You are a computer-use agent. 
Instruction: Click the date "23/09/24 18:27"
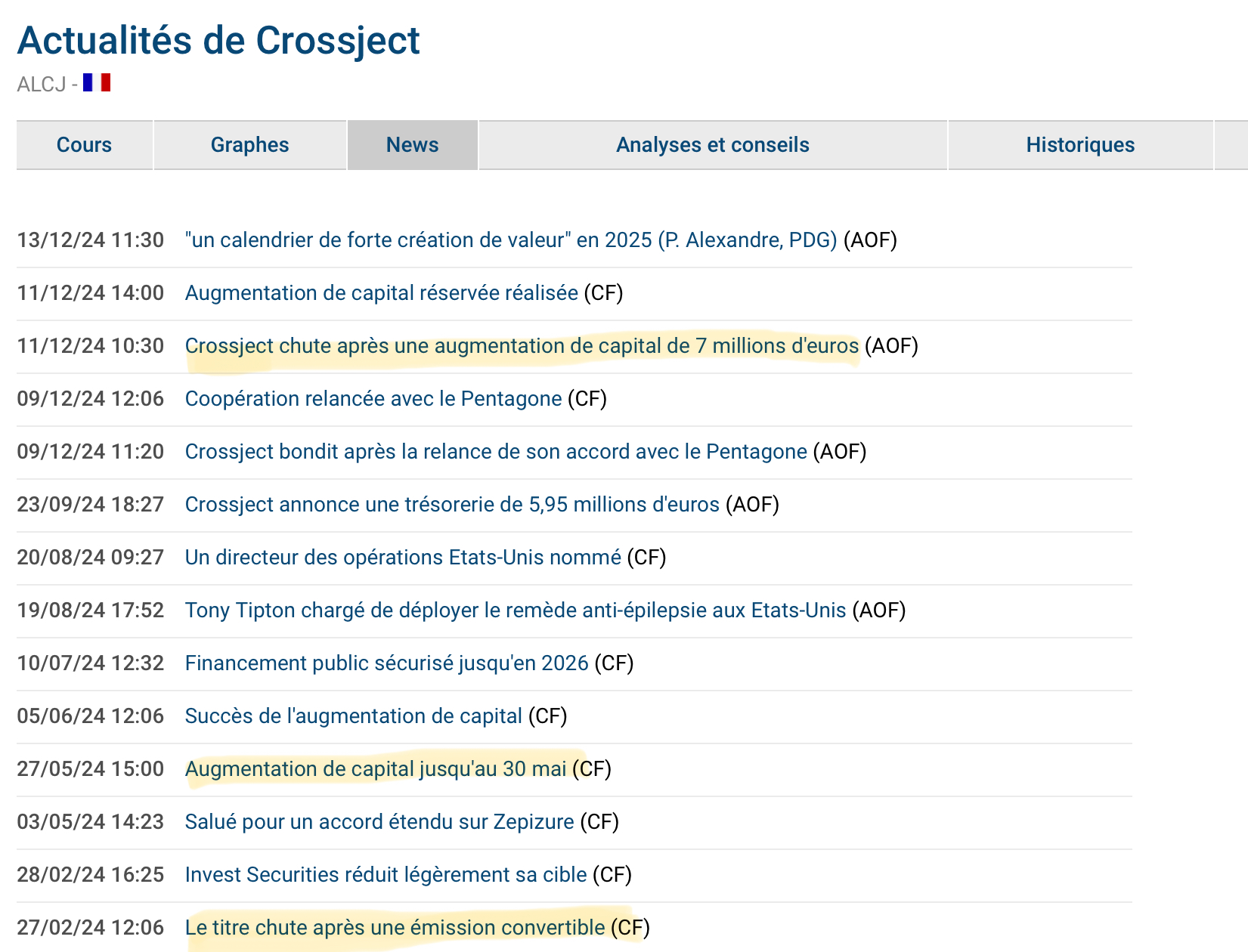click(91, 505)
